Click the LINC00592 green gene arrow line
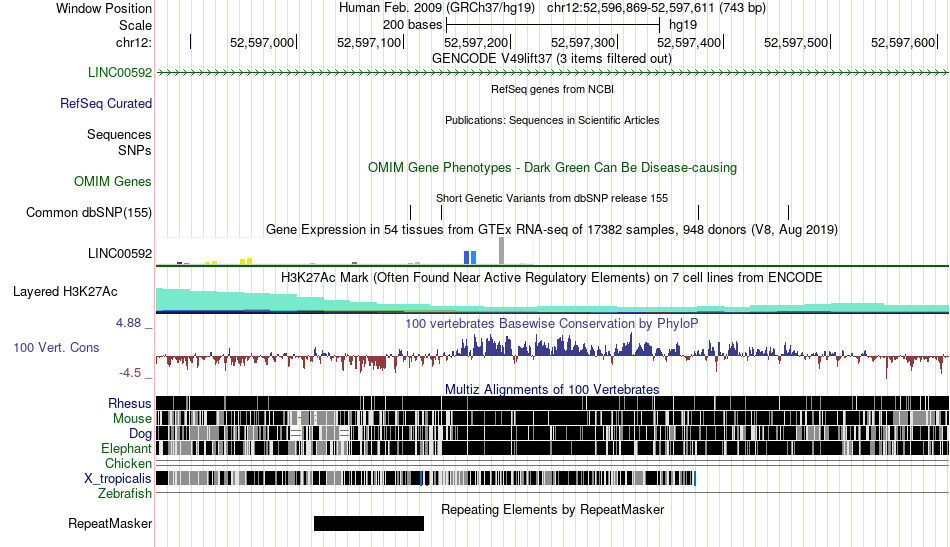The height and width of the screenshot is (547, 950). click(552, 73)
